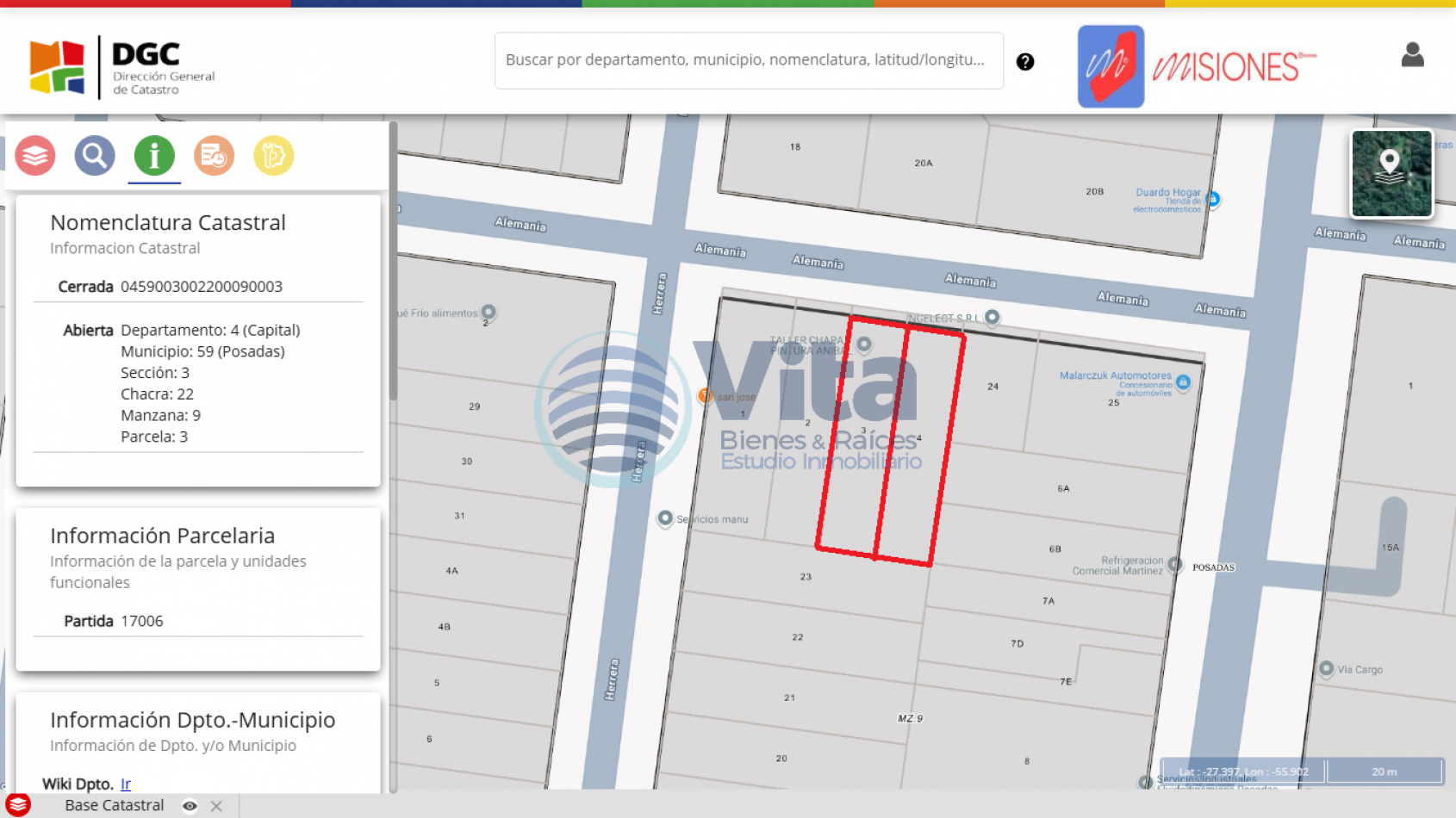Viewport: 1456px width, 818px height.
Task: Open the search tool magnifier icon
Action: [x=95, y=156]
